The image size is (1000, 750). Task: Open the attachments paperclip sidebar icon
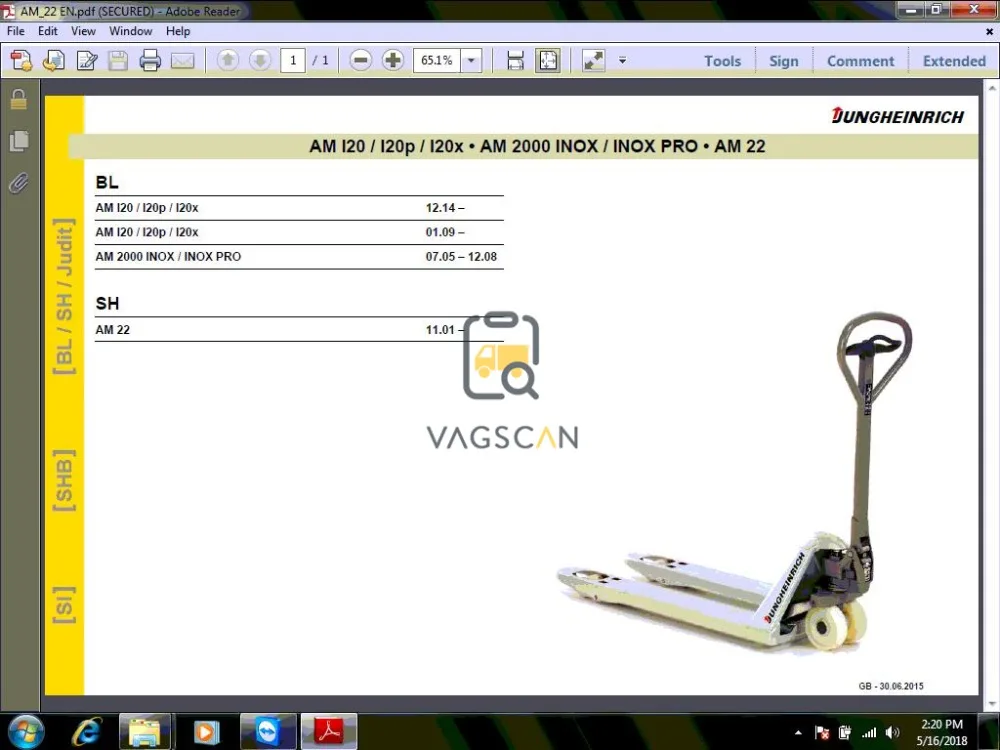click(19, 183)
